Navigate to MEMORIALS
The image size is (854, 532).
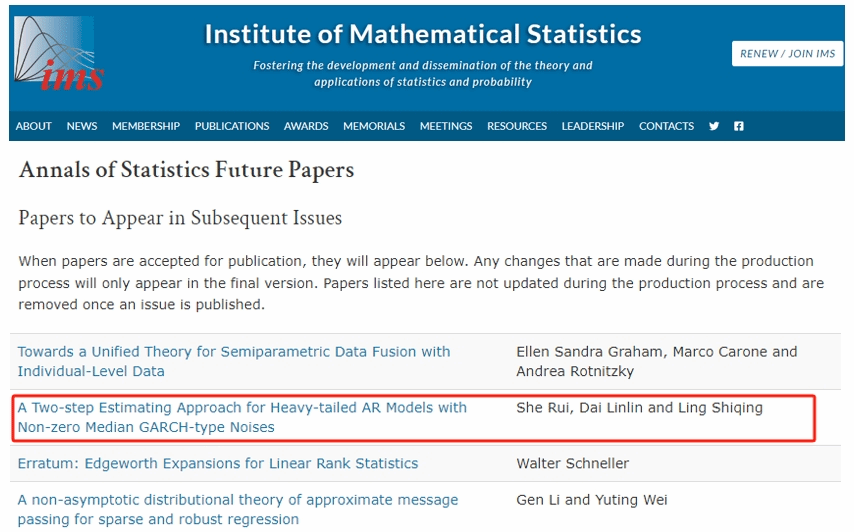tap(374, 126)
